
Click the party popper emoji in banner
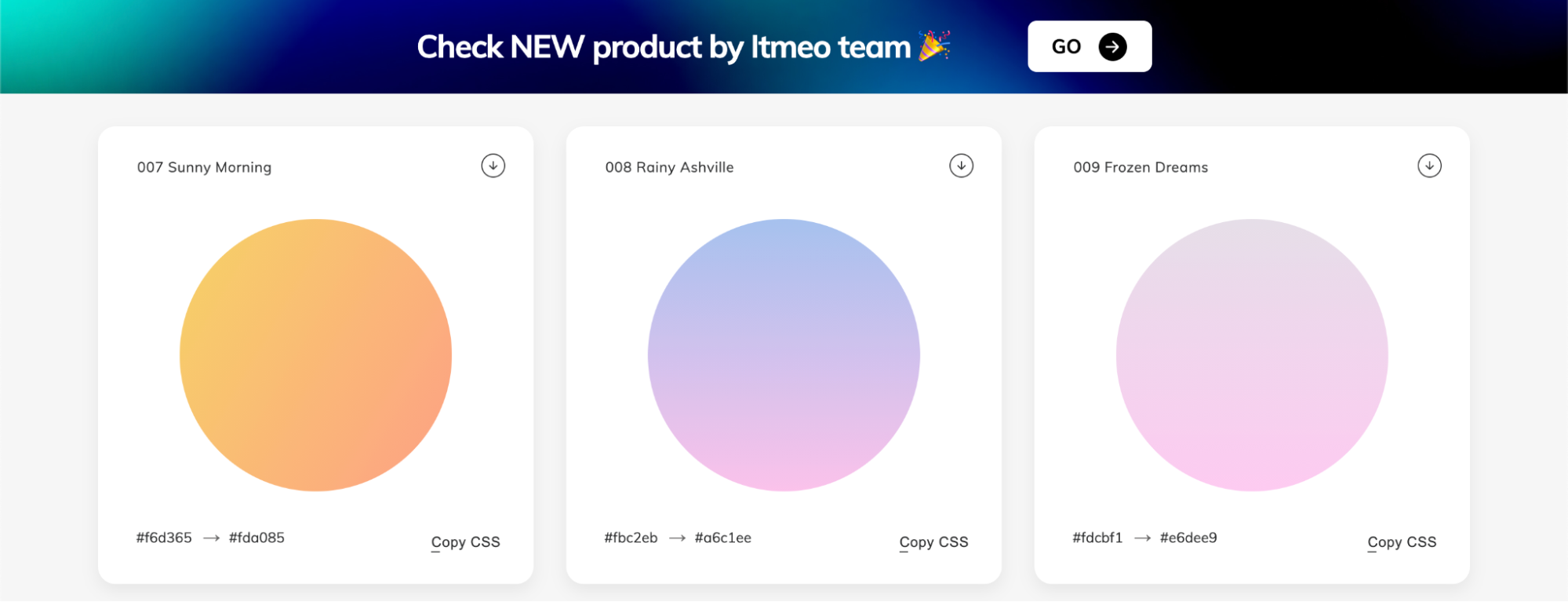click(934, 46)
